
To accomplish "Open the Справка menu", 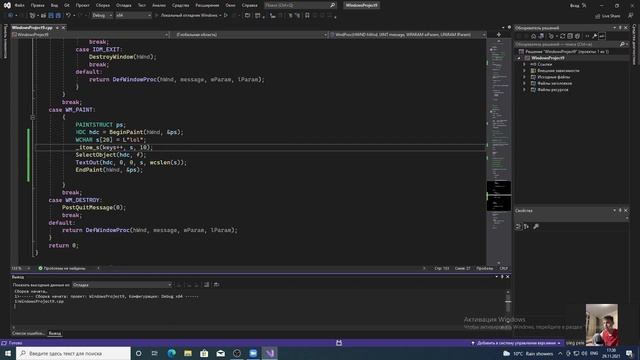I will coord(249,5).
